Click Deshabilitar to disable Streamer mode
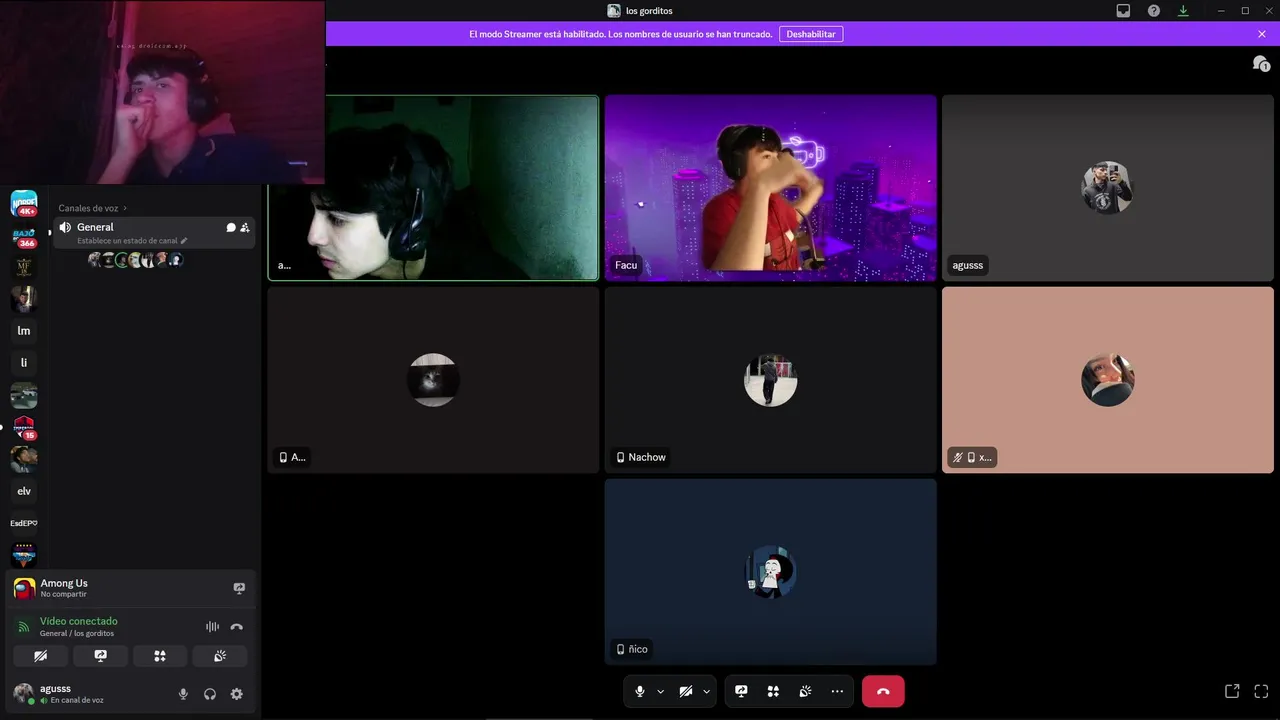 point(811,34)
